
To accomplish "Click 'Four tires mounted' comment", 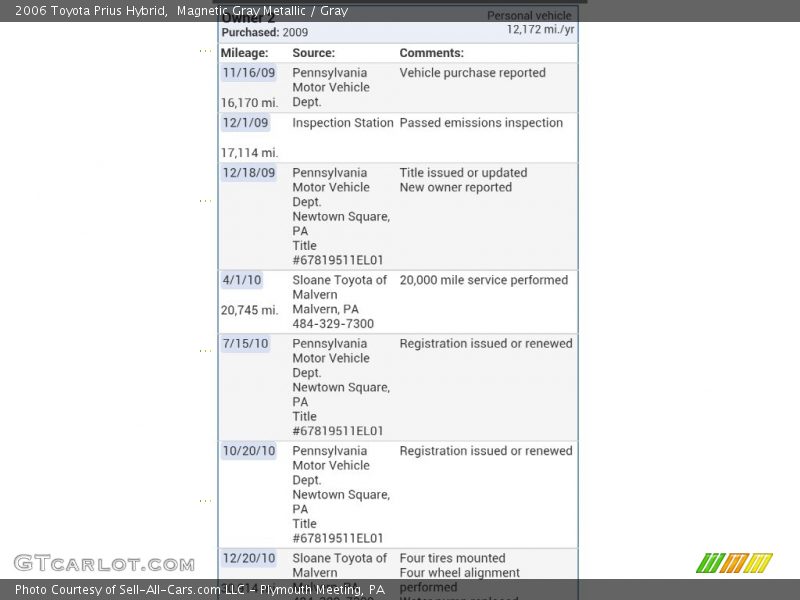I will pyautogui.click(x=453, y=558).
